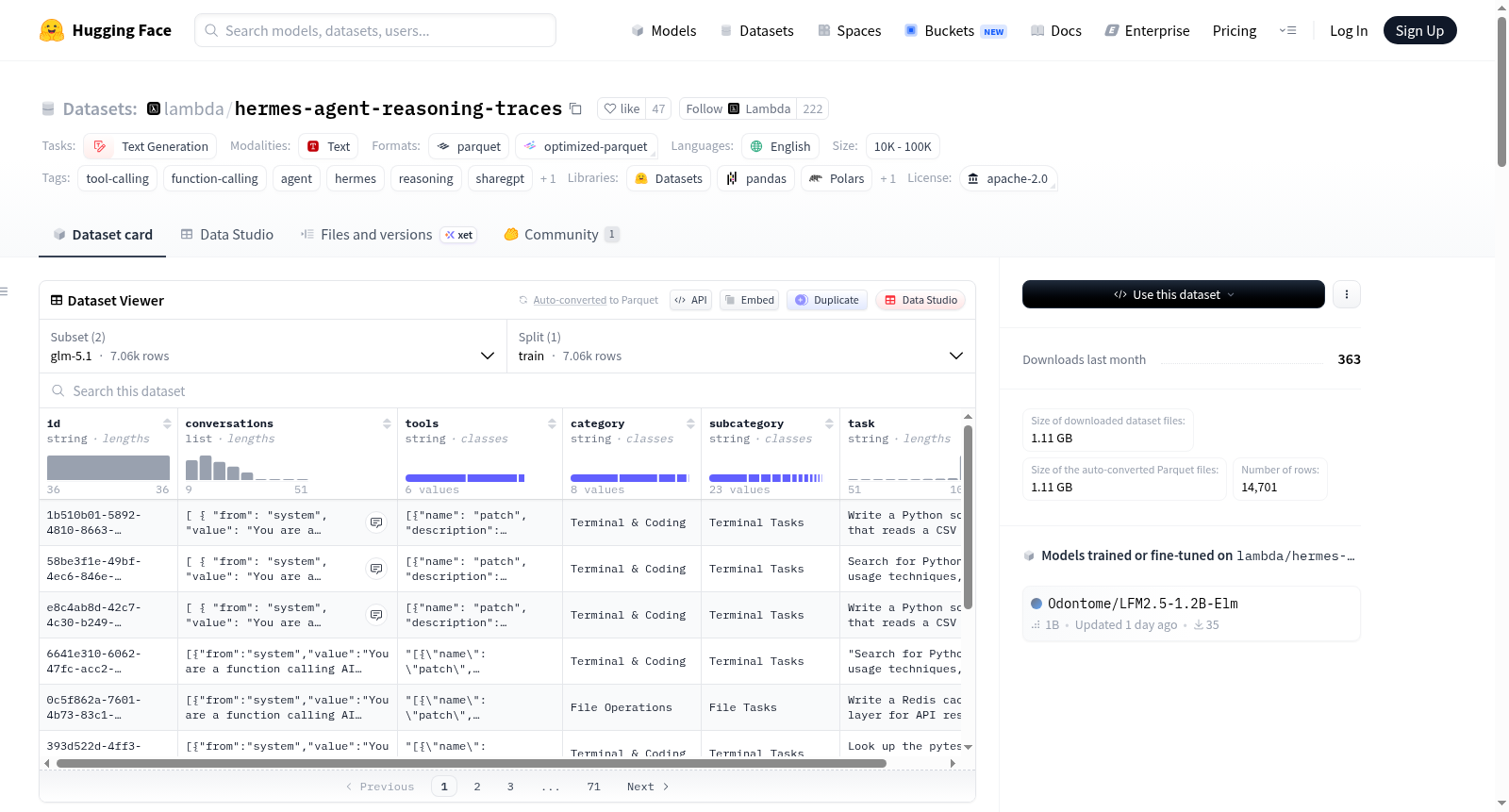Screen dimensions: 1509x812
Task: Open Pricing page
Action: click(1235, 30)
